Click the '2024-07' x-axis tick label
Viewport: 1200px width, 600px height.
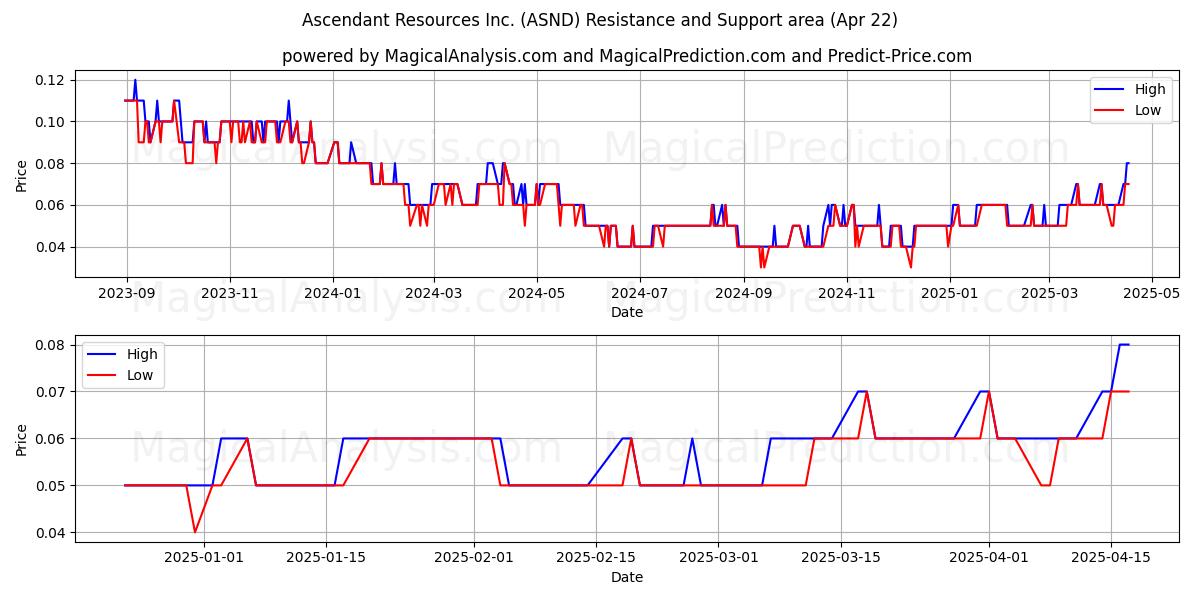point(640,293)
